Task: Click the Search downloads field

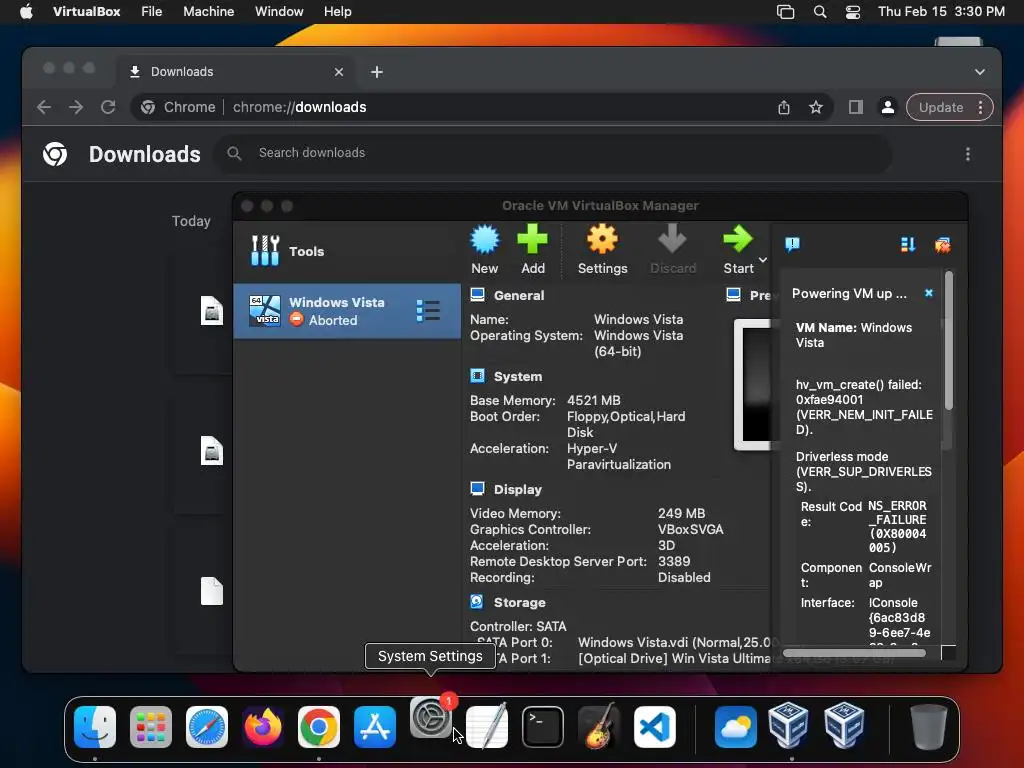Action: [x=555, y=153]
